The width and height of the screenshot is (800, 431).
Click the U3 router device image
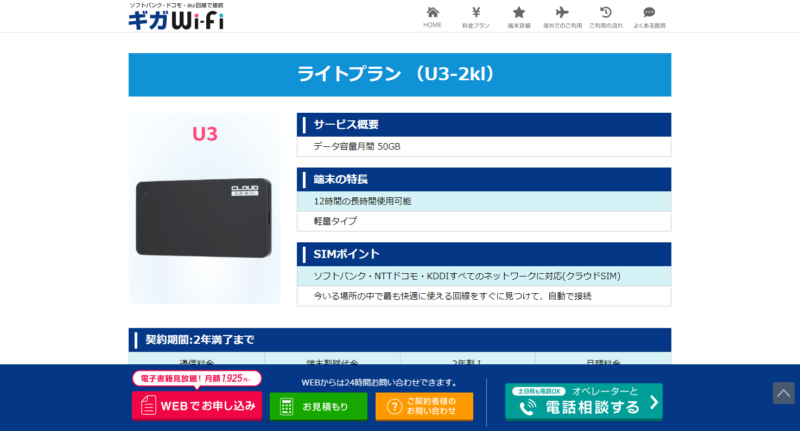(204, 218)
